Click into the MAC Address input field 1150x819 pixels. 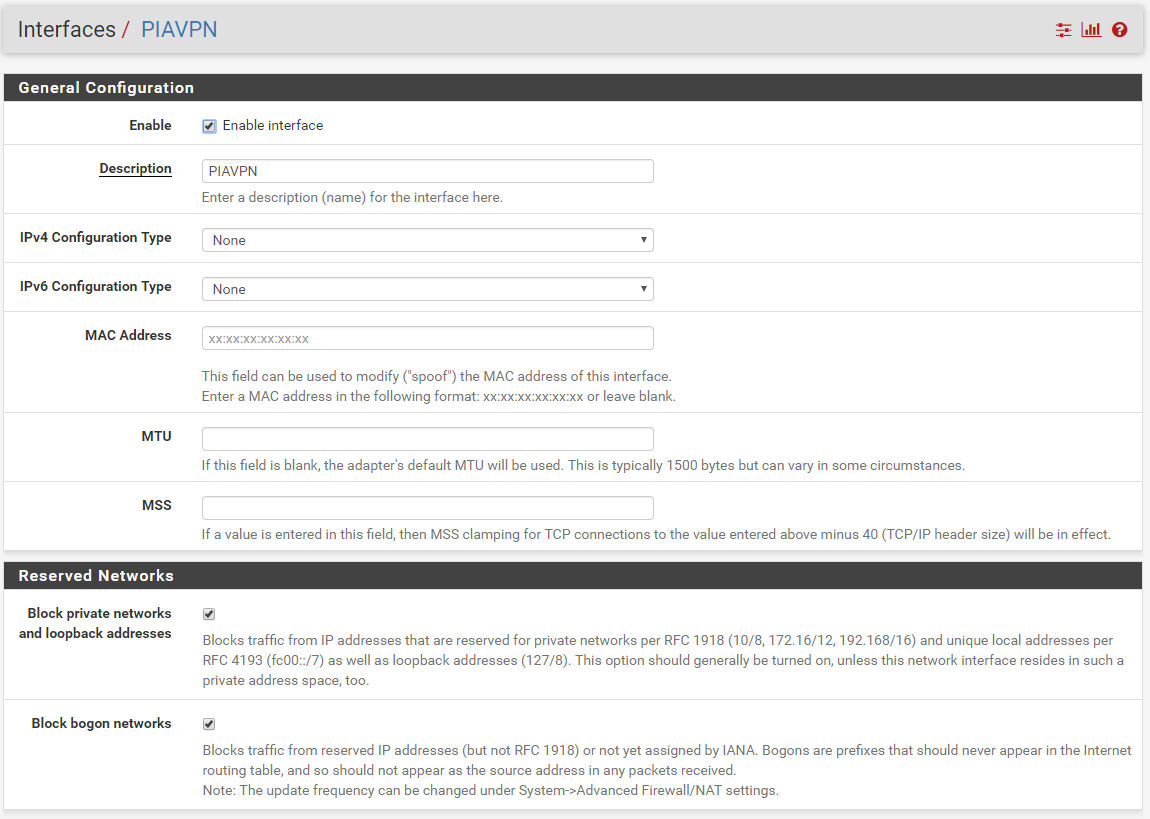[428, 338]
